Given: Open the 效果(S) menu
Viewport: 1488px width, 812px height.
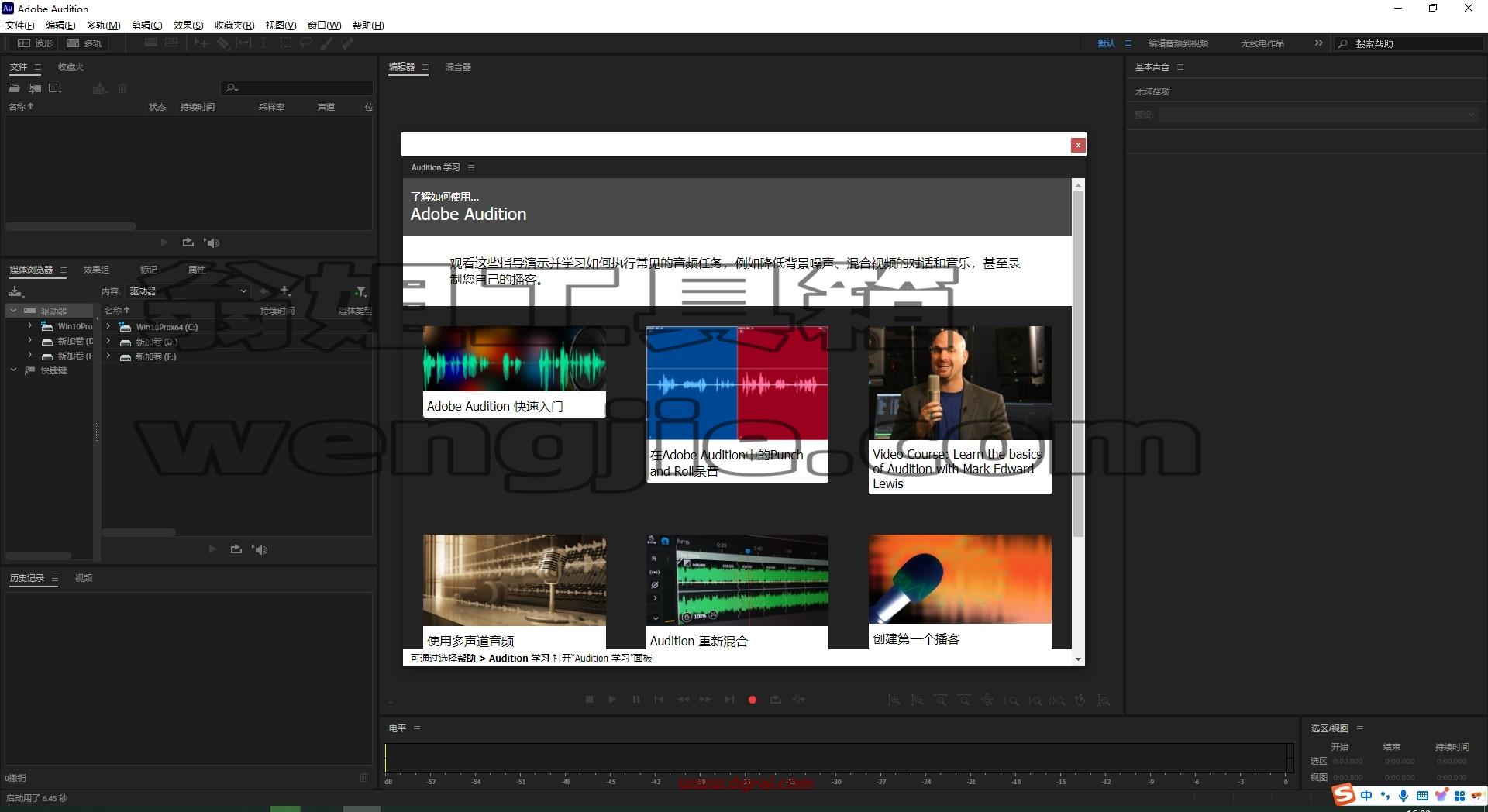Looking at the screenshot, I should [x=188, y=25].
